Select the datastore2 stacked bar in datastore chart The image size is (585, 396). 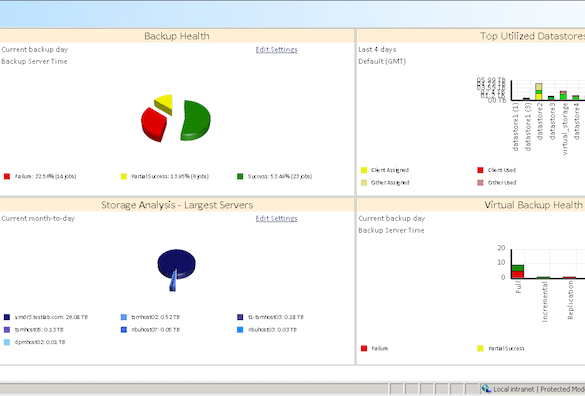pyautogui.click(x=539, y=91)
